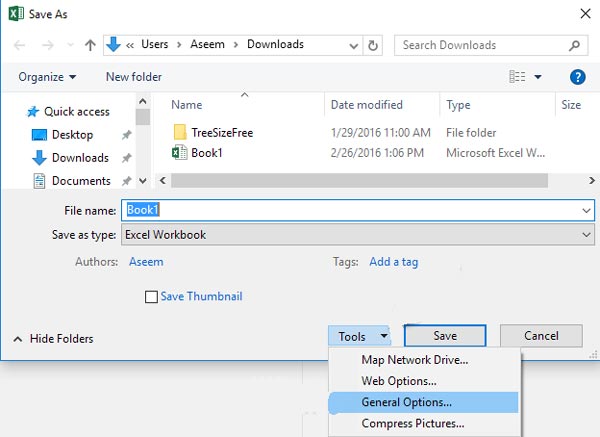
Task: Click the horizontal scrollbar right arrow
Action: pyautogui.click(x=592, y=180)
